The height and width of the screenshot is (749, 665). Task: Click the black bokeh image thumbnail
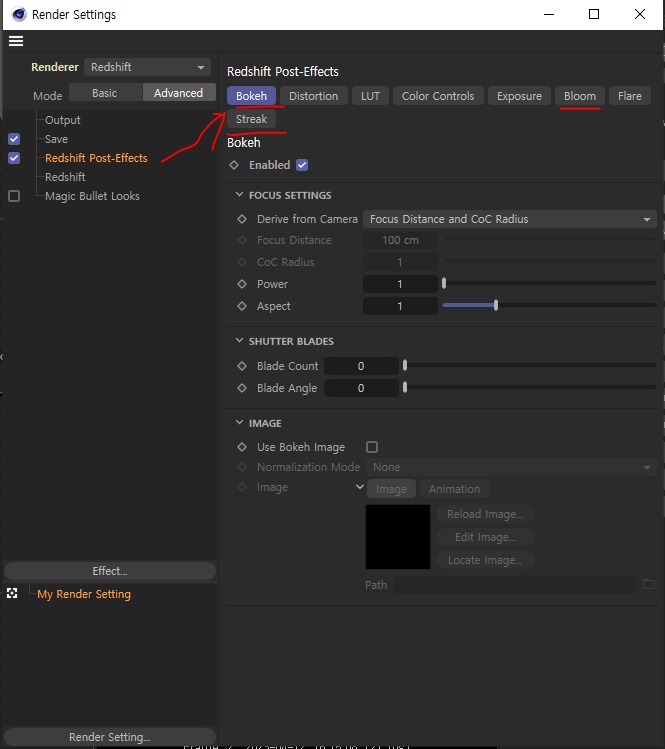click(x=398, y=537)
